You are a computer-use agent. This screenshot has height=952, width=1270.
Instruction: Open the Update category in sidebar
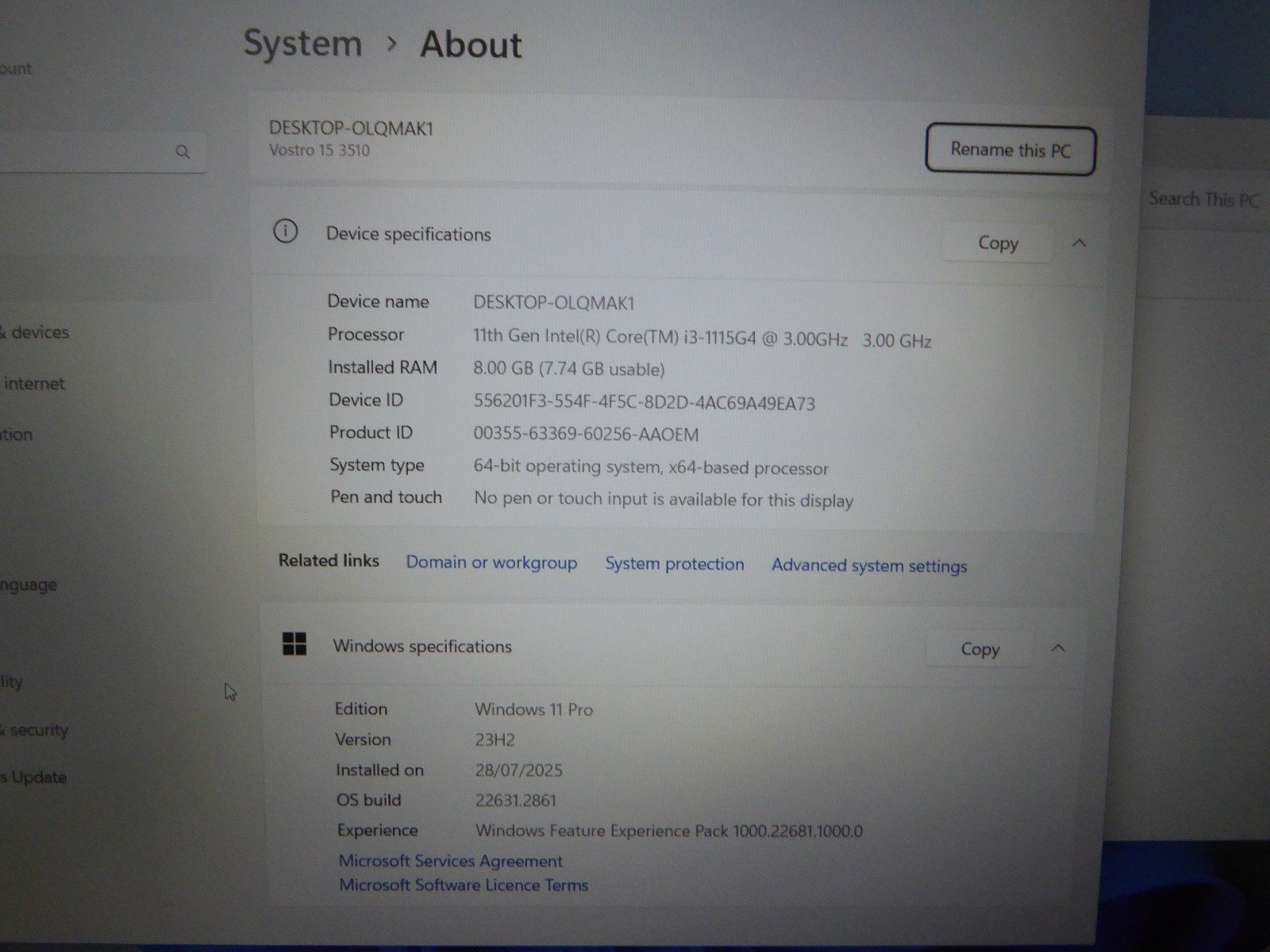click(x=34, y=777)
